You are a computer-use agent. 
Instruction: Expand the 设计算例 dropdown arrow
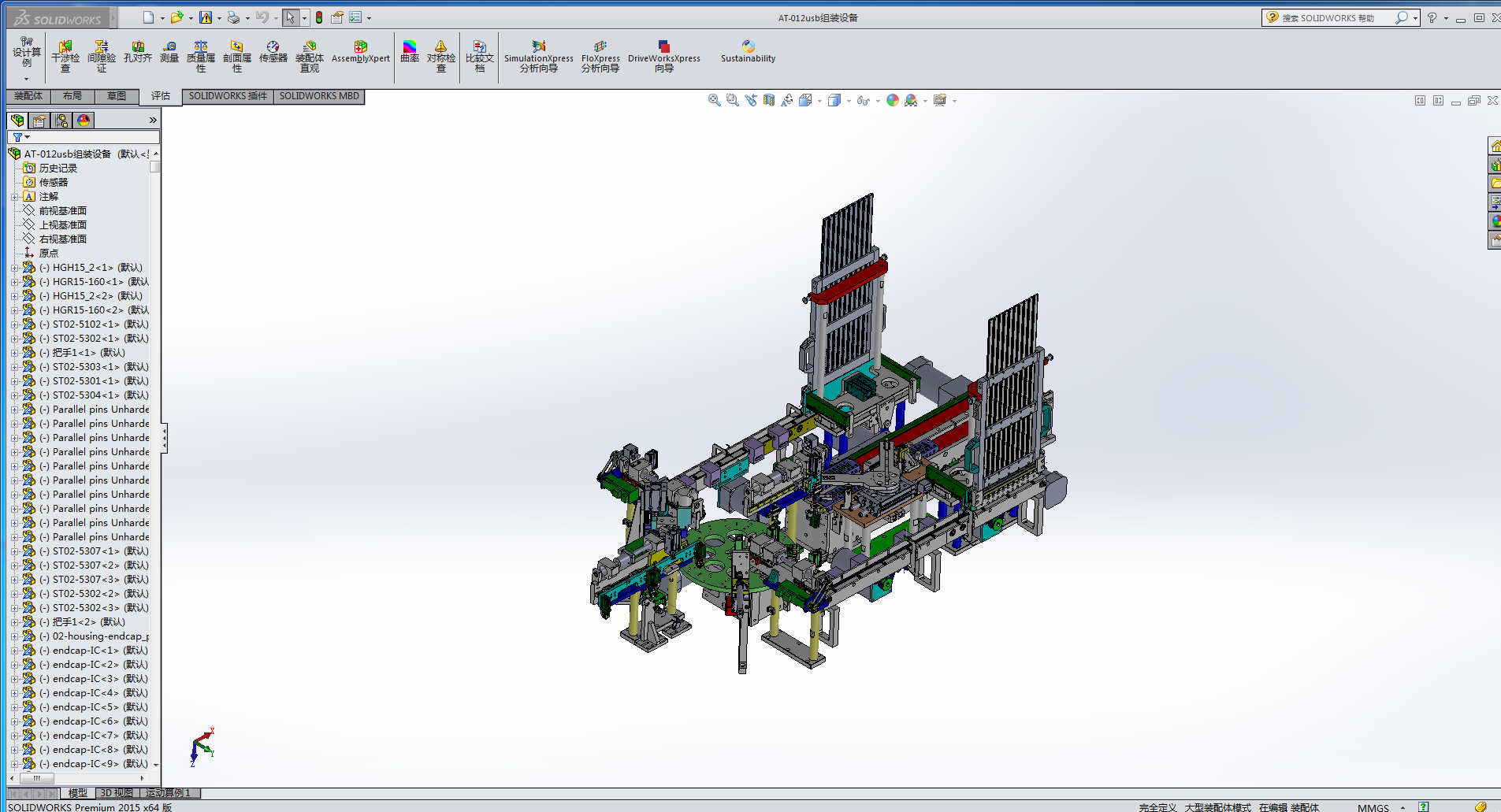point(26,79)
